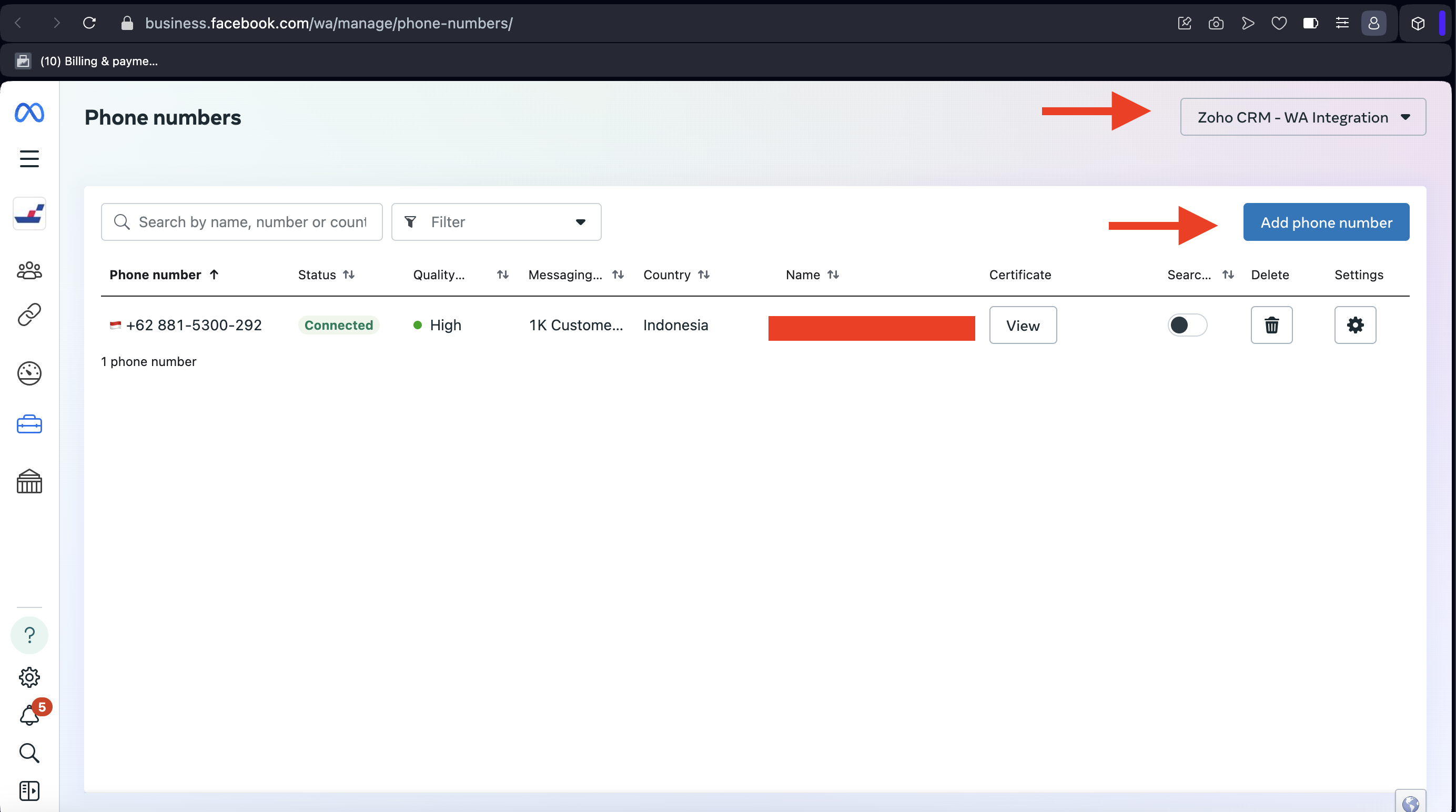Image resolution: width=1456 pixels, height=812 pixels.
Task: Open notifications bell with 5 badge
Action: [29, 715]
